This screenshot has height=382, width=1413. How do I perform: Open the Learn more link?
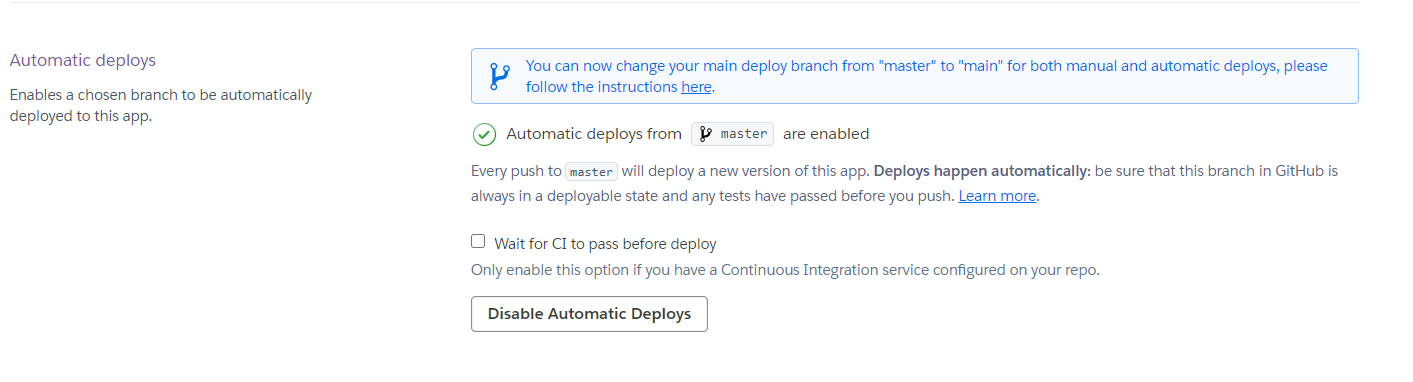(x=997, y=196)
